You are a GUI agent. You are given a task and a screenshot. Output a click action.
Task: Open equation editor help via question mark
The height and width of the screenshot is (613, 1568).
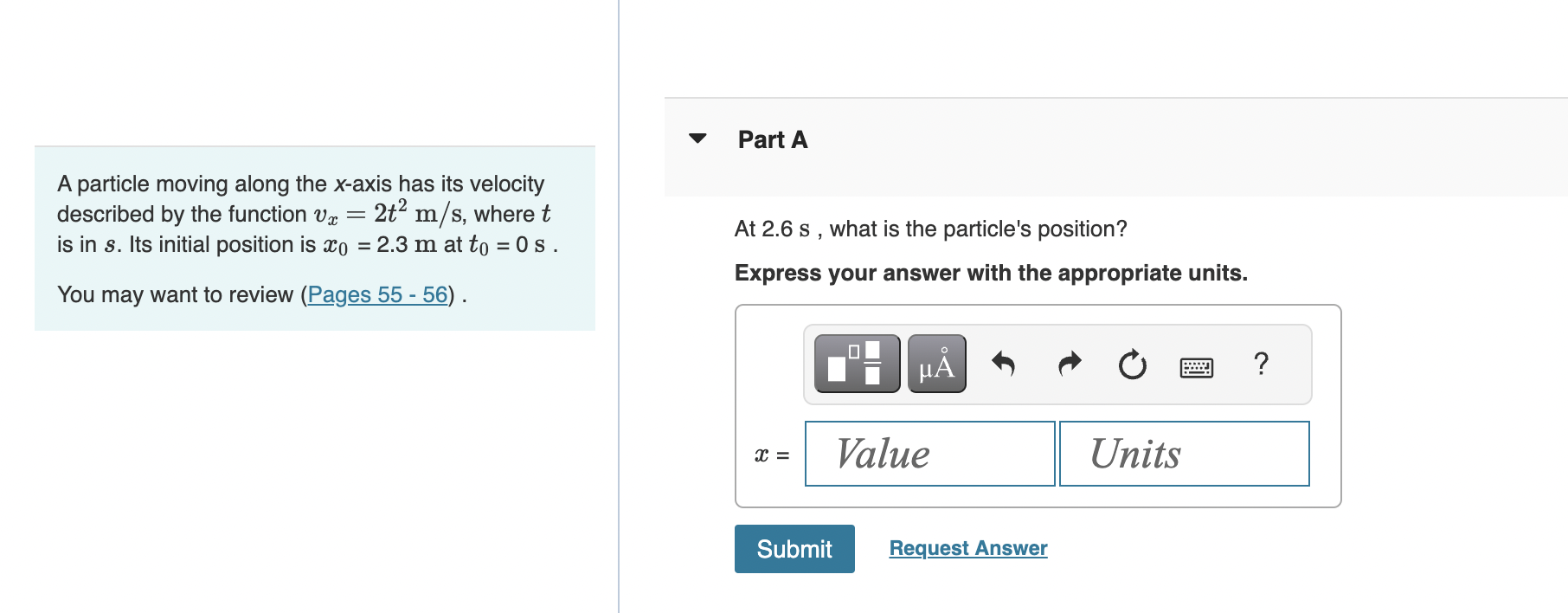coord(1260,365)
